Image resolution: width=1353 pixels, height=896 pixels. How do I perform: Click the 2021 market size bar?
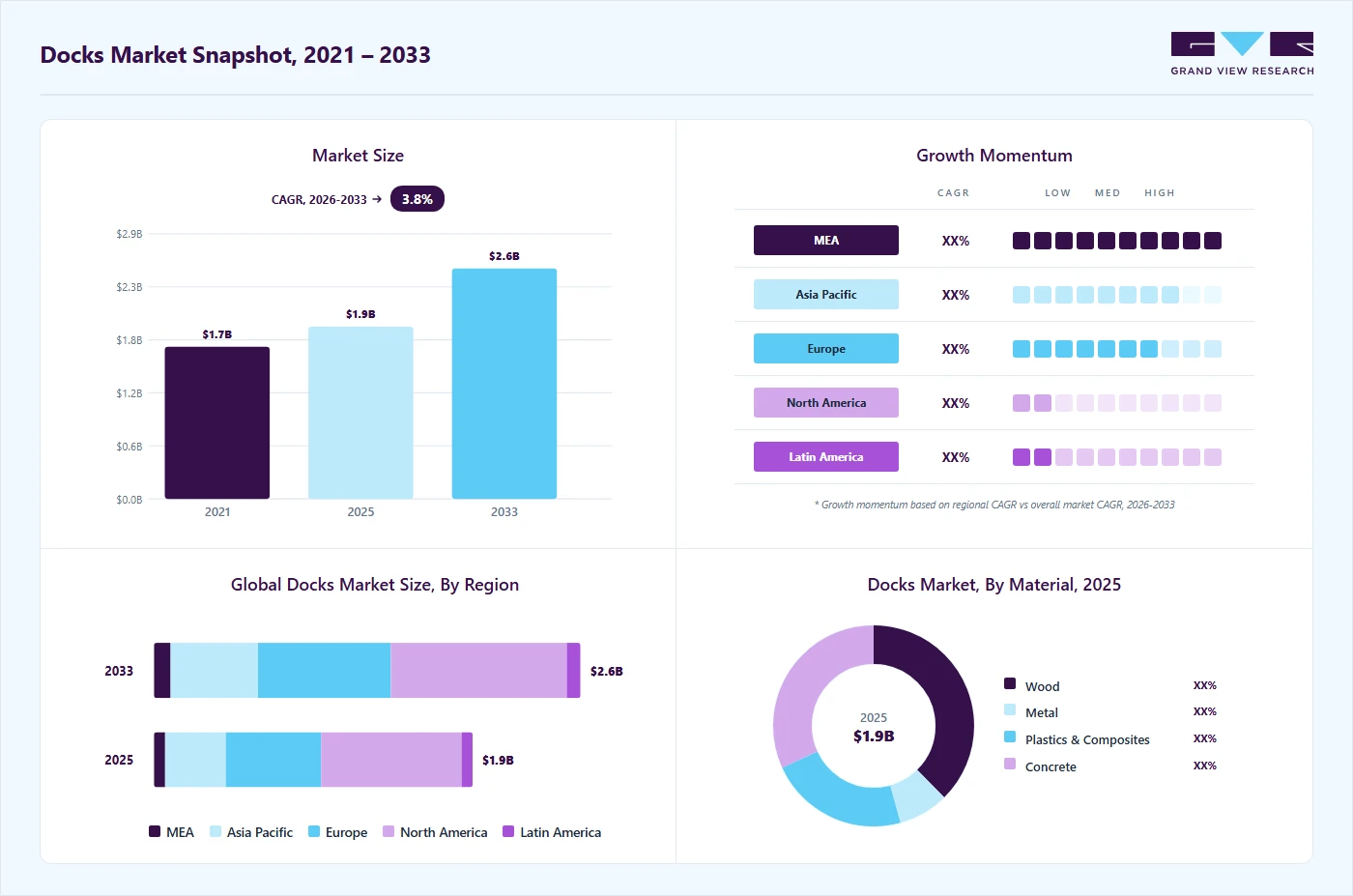point(217,422)
